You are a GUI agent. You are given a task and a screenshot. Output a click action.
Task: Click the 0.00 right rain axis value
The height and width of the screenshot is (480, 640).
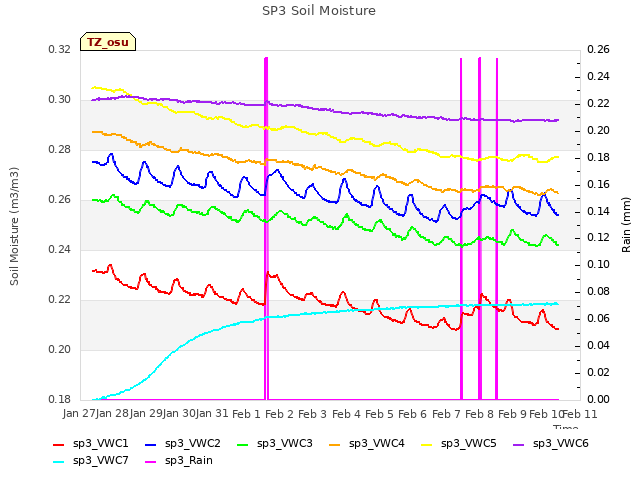pyautogui.click(x=598, y=399)
